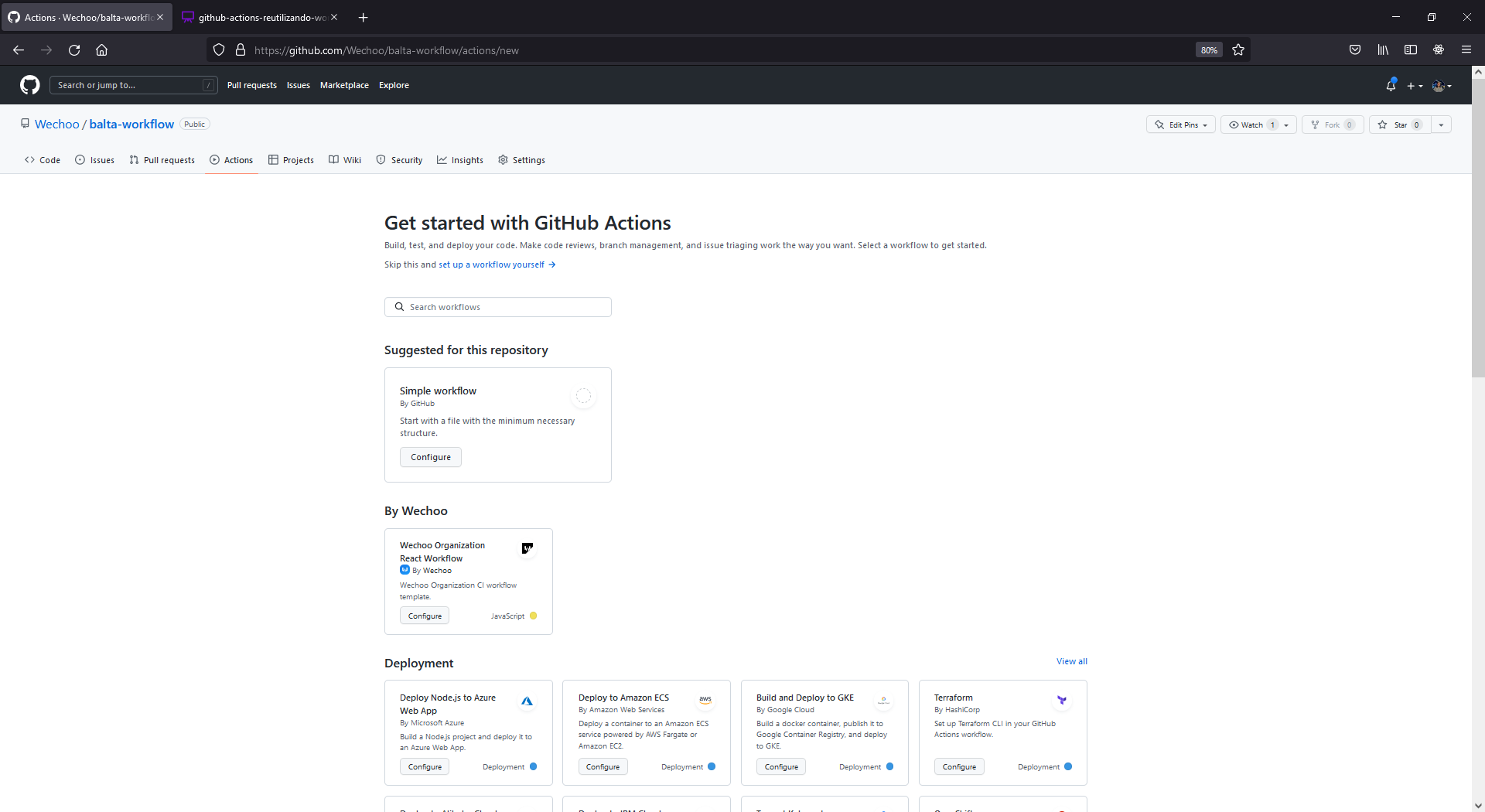Screen dimensions: 1485x812
Task: Open a new browser tab
Action: coord(363,17)
